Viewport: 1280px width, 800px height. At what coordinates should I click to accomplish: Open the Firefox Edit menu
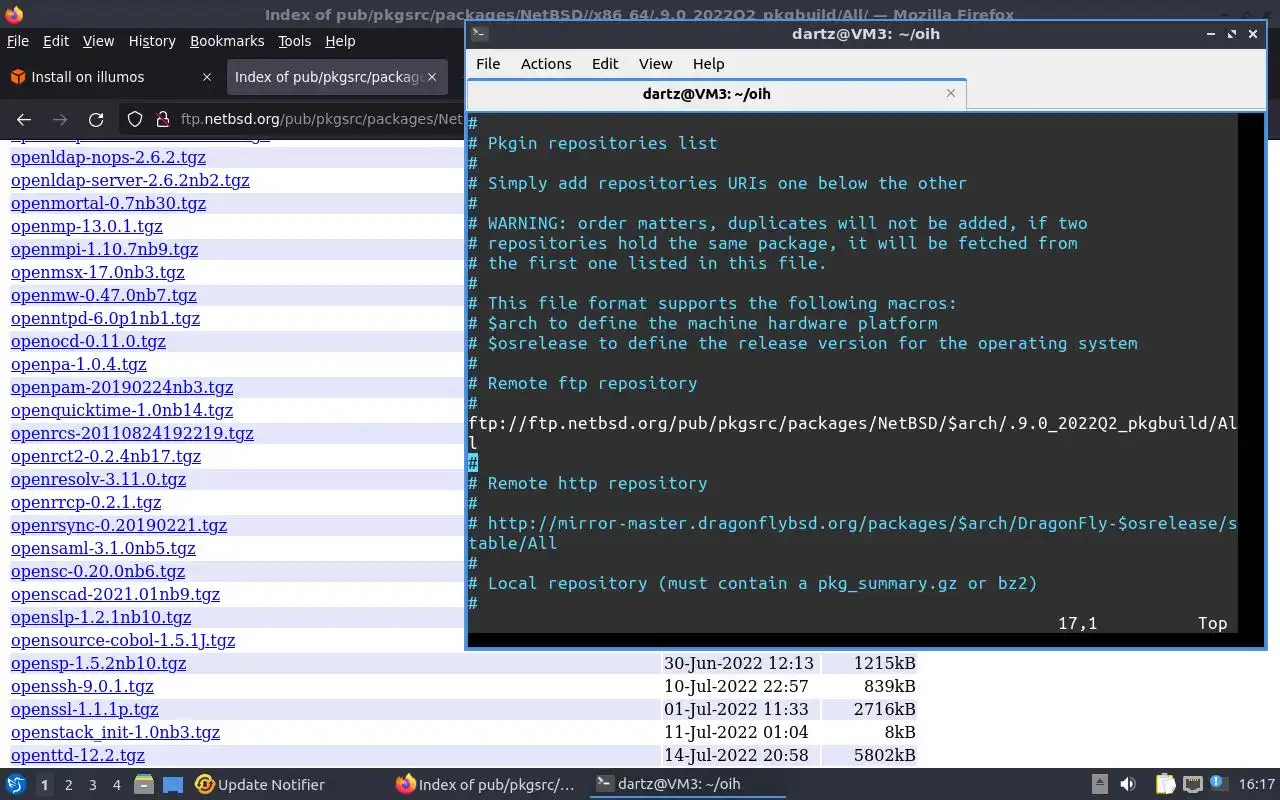pos(56,41)
